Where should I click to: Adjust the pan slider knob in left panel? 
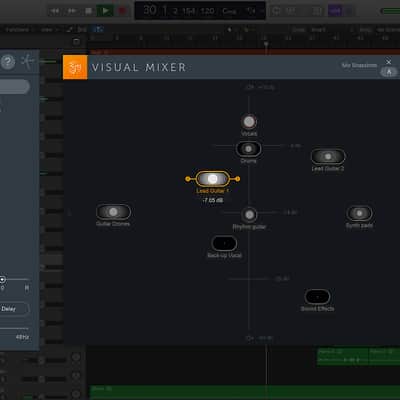[x=2, y=279]
